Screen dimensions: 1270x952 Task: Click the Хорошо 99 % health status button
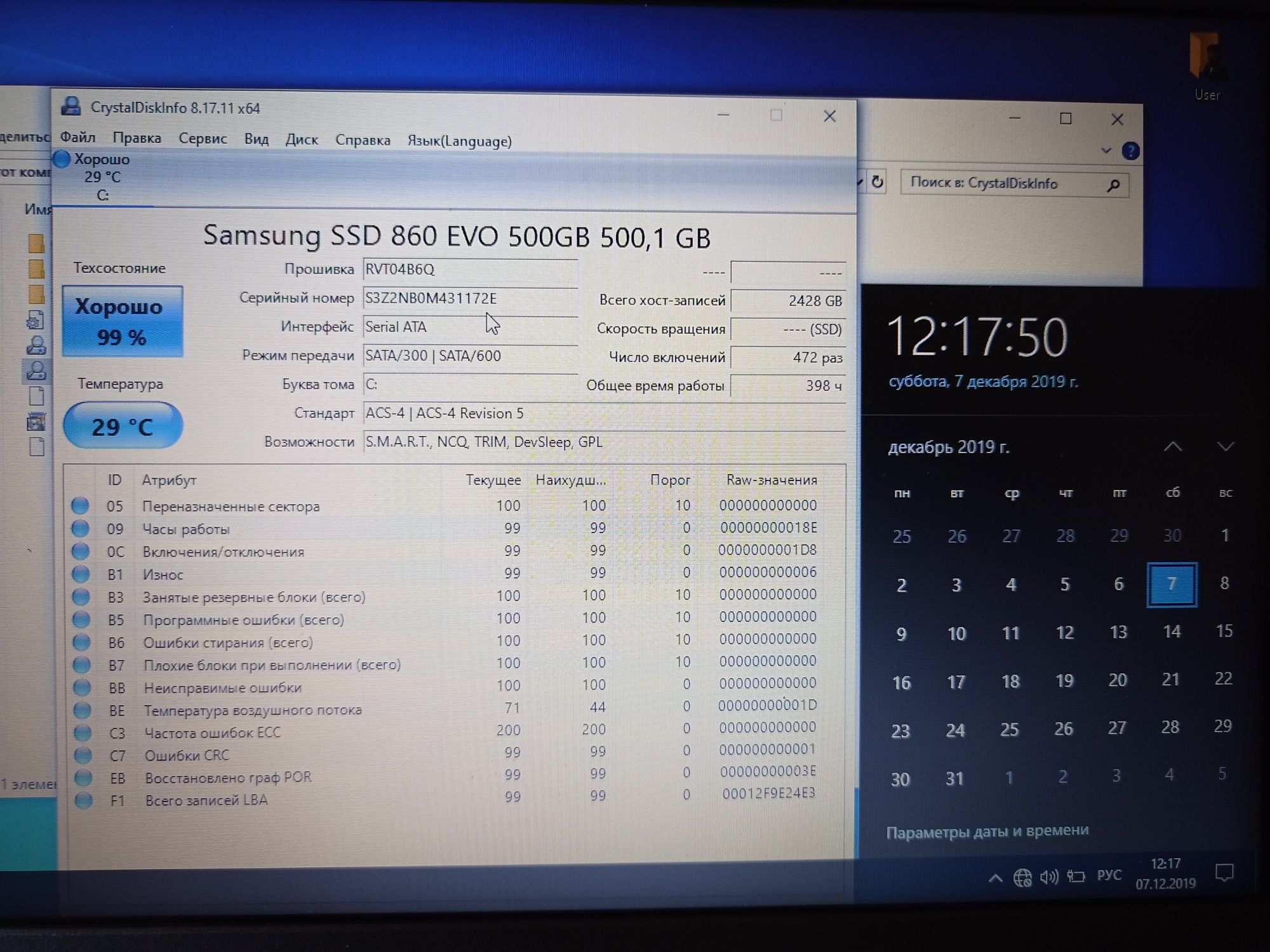(122, 321)
